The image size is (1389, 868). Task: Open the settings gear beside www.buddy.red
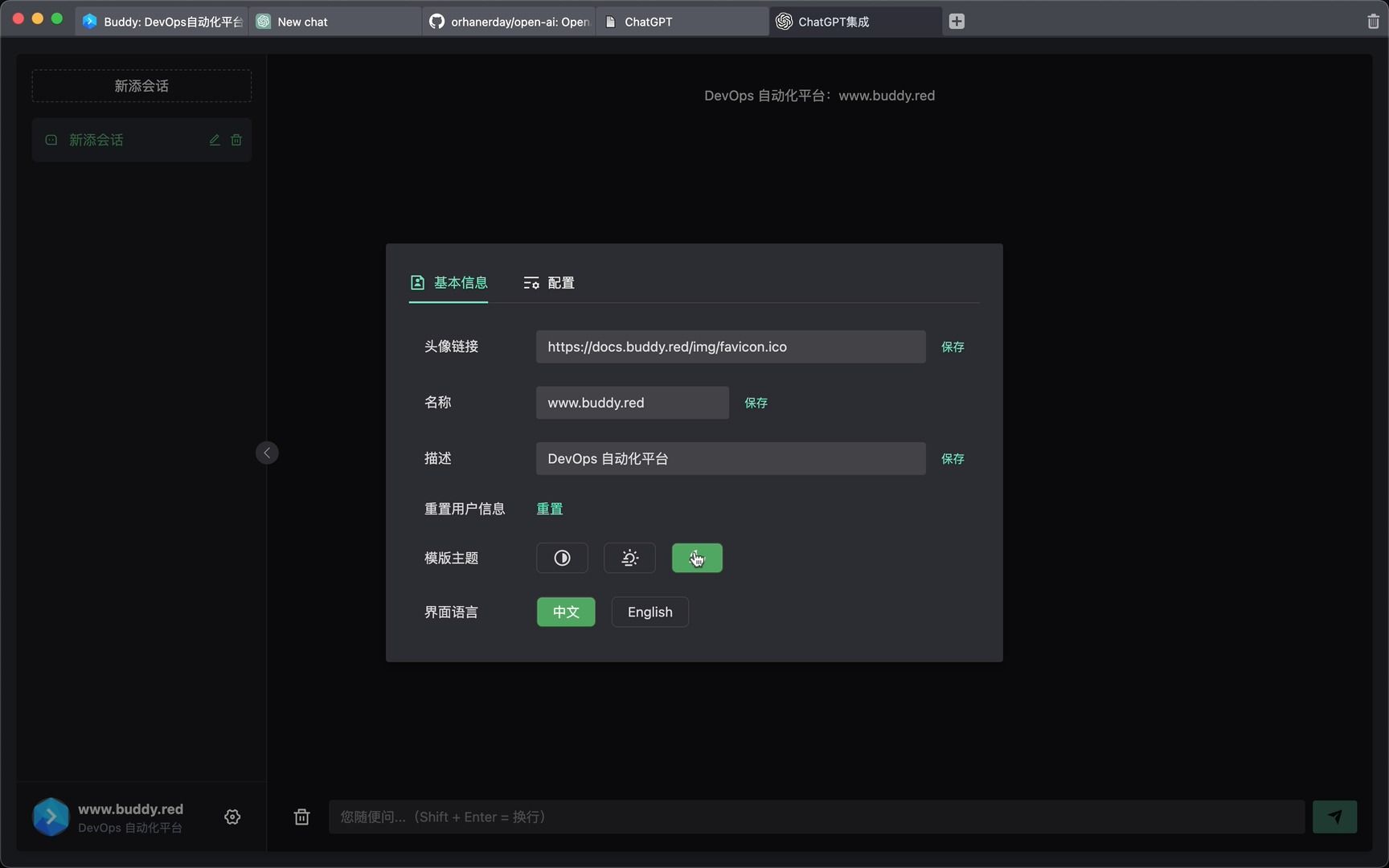pos(232,817)
